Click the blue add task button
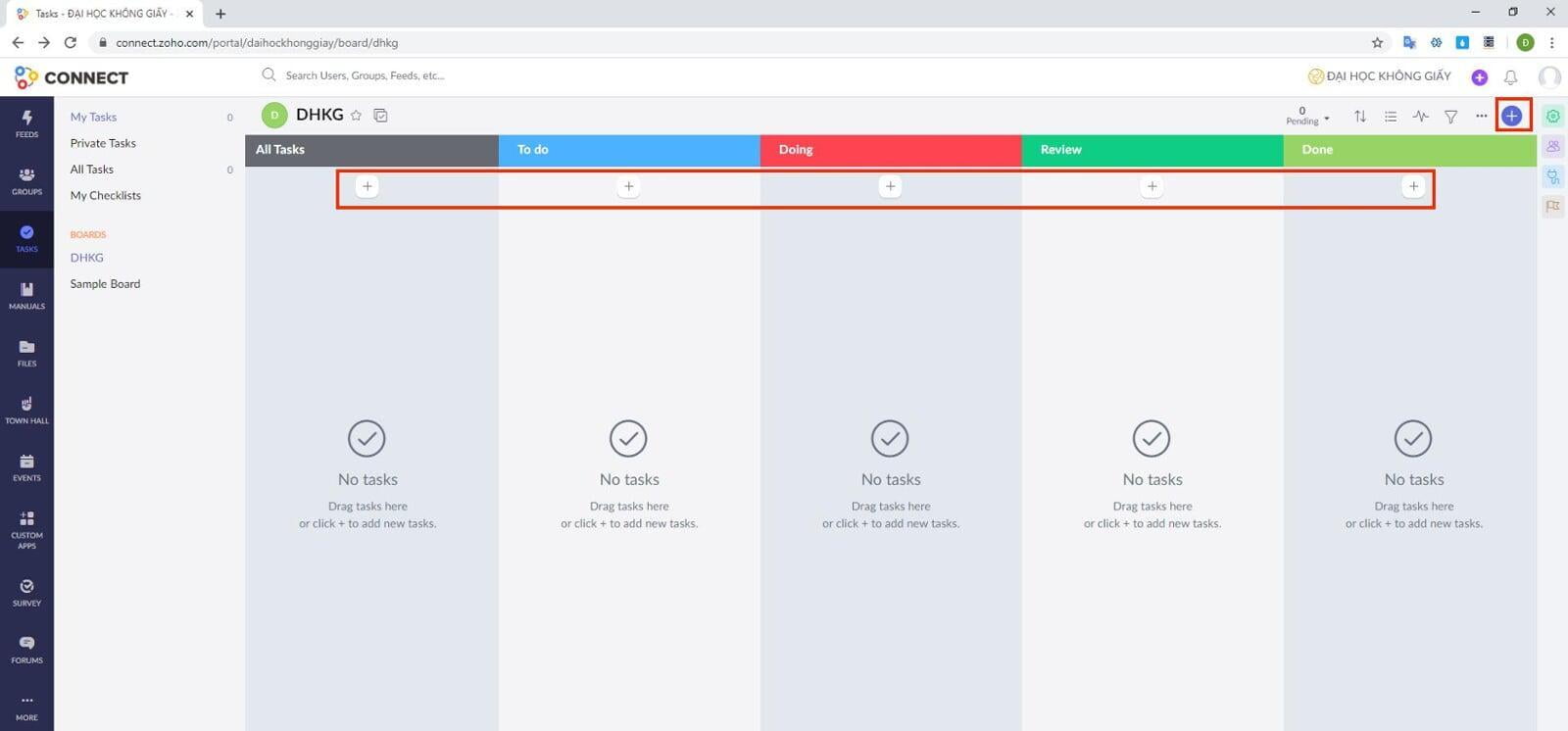The height and width of the screenshot is (731, 1568). pos(1512,116)
